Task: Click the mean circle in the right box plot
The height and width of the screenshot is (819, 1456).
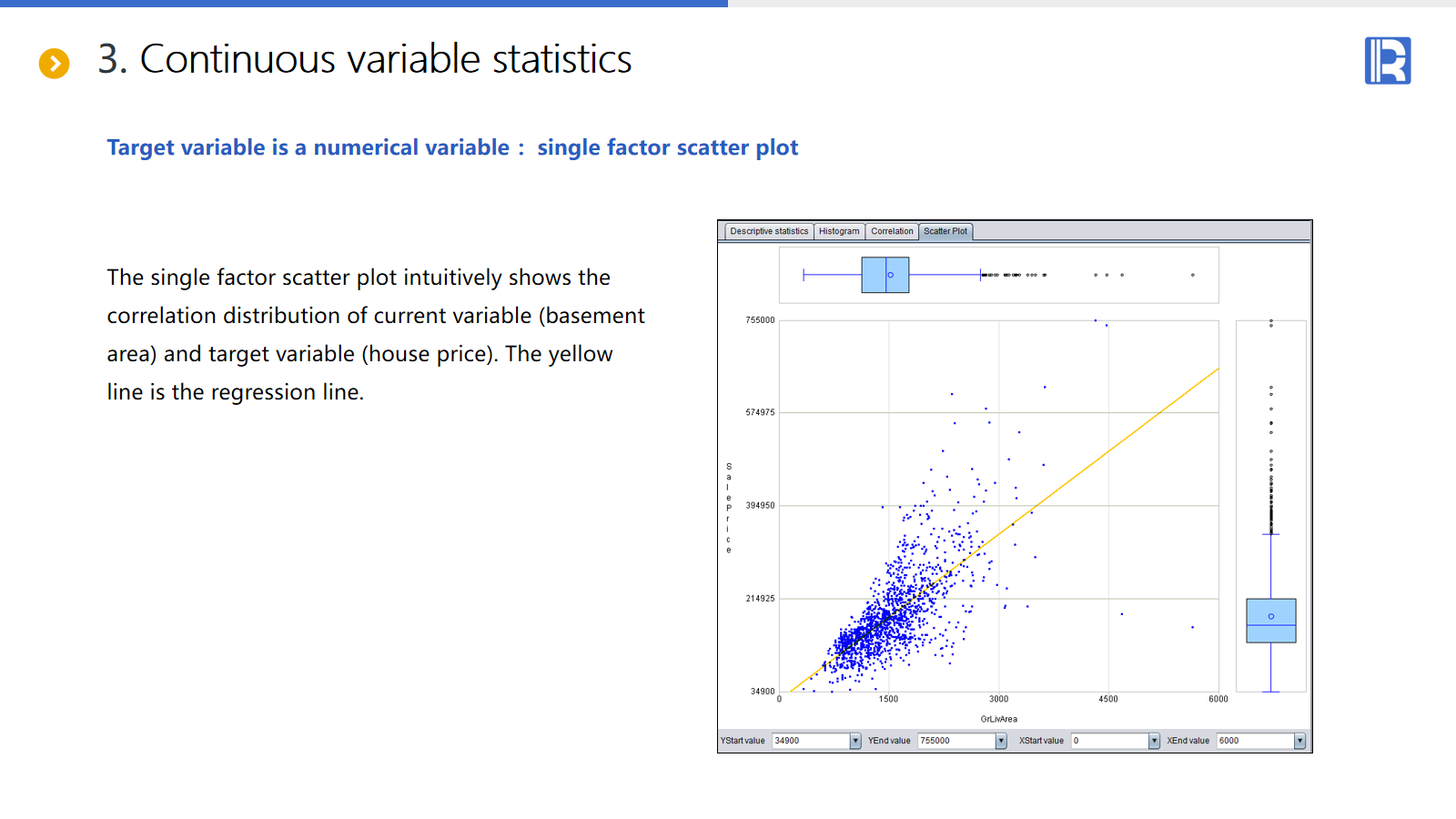Action: click(x=1271, y=616)
